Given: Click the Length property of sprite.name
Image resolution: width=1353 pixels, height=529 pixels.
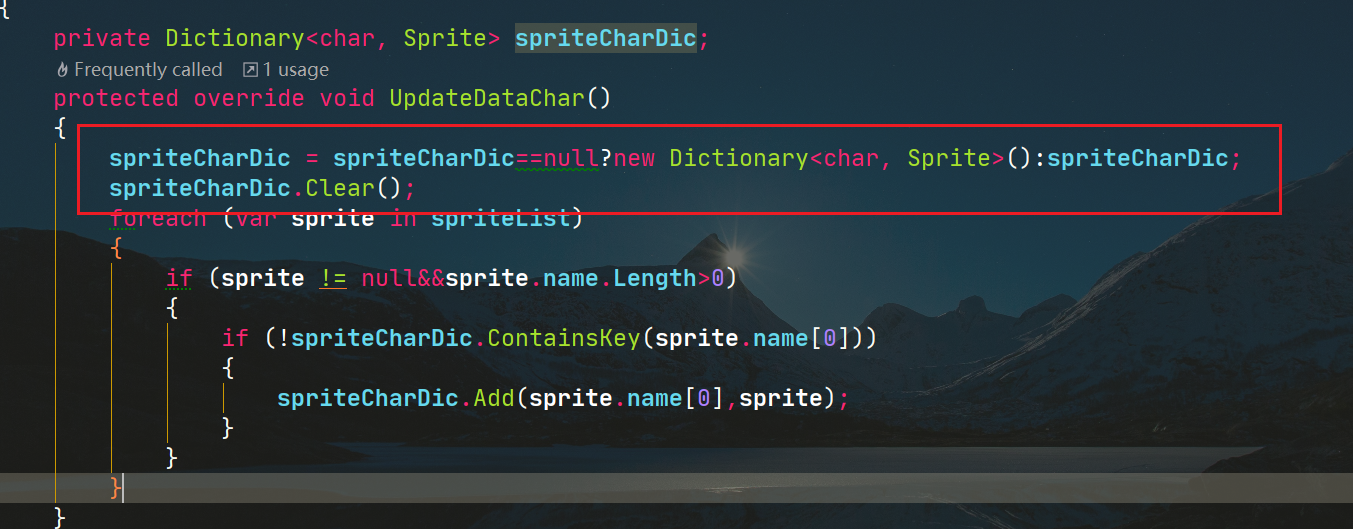Looking at the screenshot, I should (x=655, y=278).
